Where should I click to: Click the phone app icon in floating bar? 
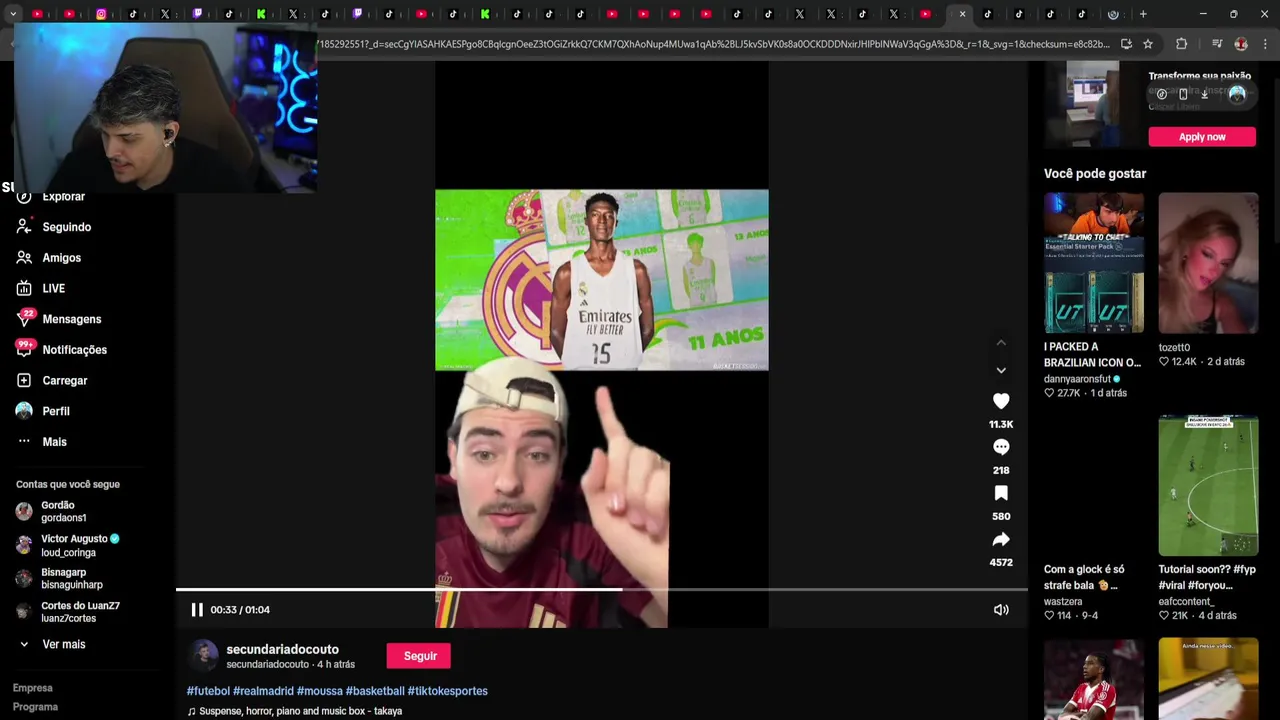point(1183,94)
